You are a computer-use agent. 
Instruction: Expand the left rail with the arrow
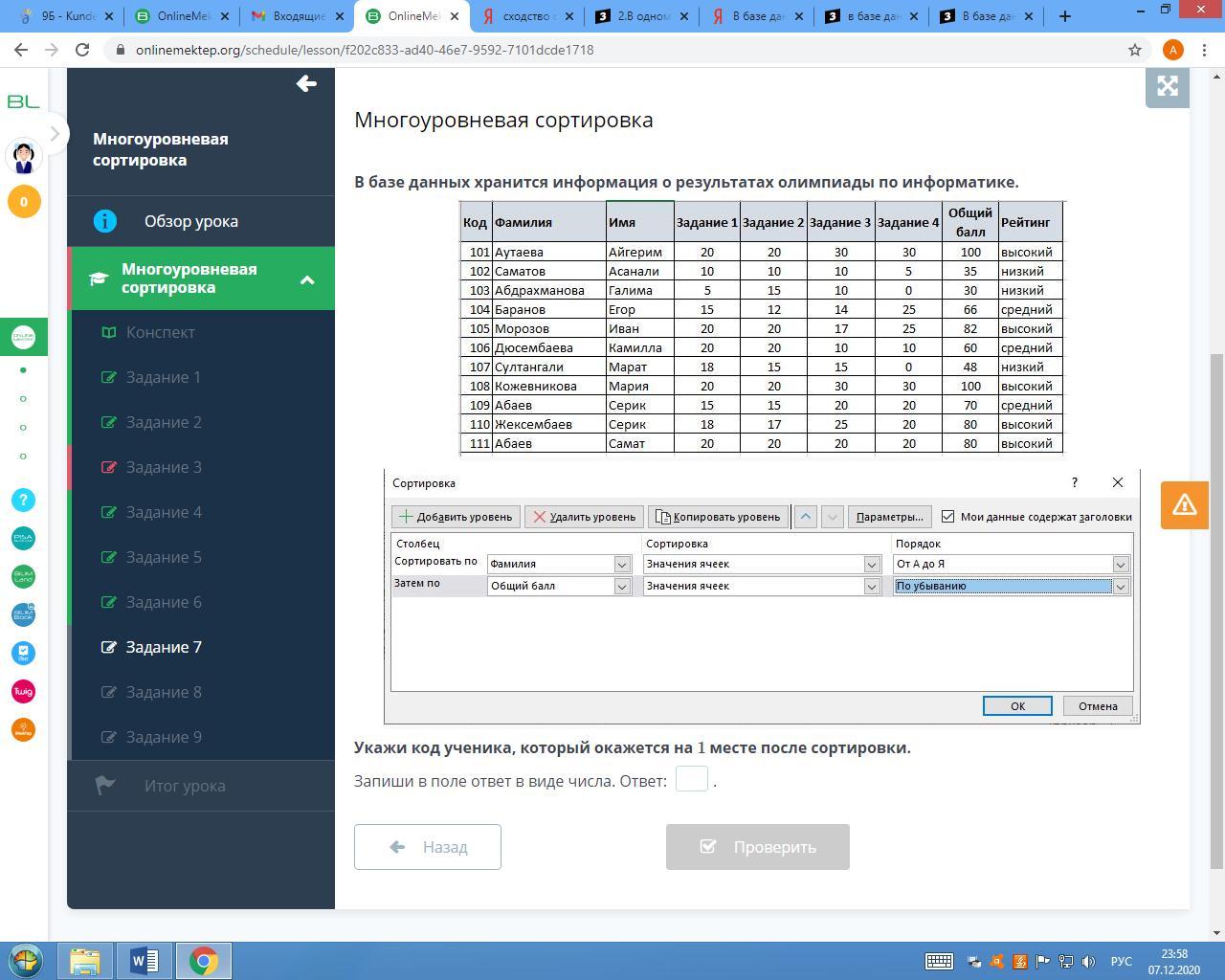coord(55,134)
